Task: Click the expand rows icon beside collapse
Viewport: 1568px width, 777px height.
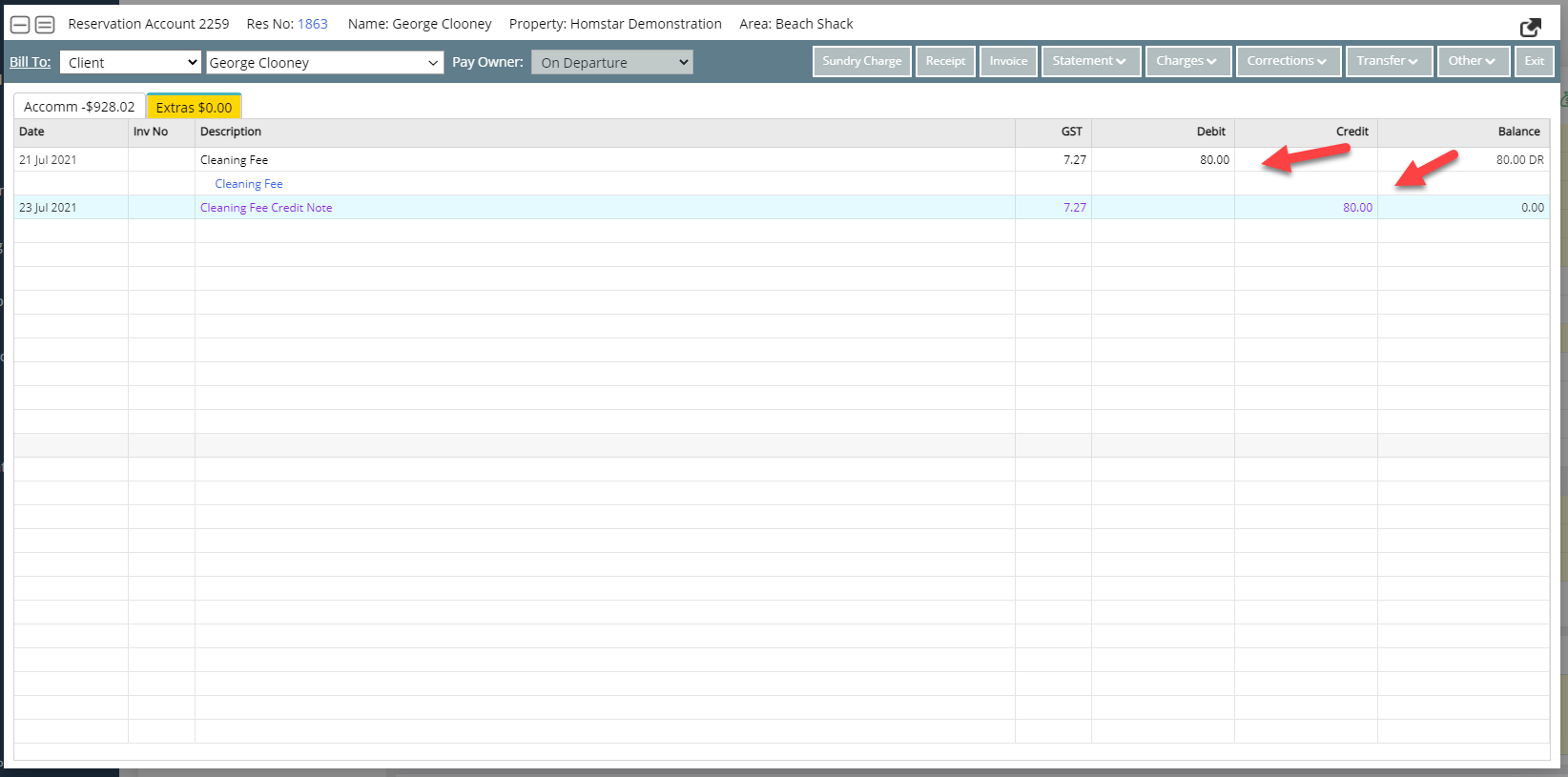Action: [x=45, y=25]
